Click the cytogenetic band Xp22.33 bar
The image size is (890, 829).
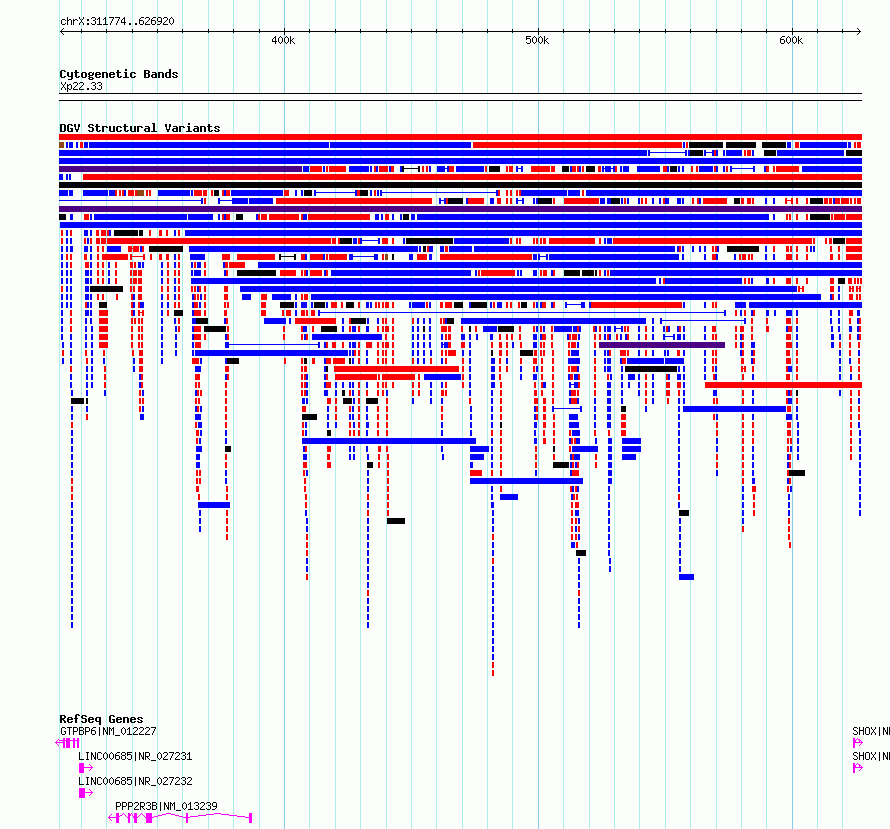[460, 97]
